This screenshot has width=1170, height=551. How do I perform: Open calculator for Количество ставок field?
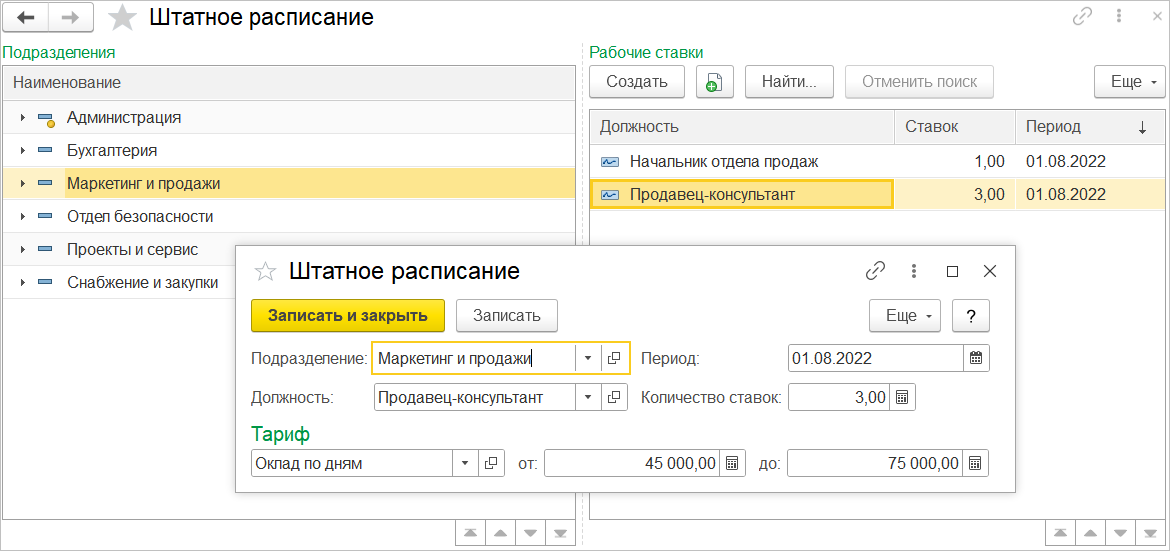point(902,397)
